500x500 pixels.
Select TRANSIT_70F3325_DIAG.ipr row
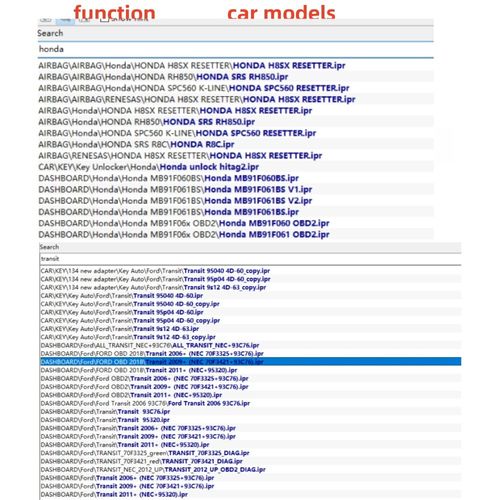250,453
